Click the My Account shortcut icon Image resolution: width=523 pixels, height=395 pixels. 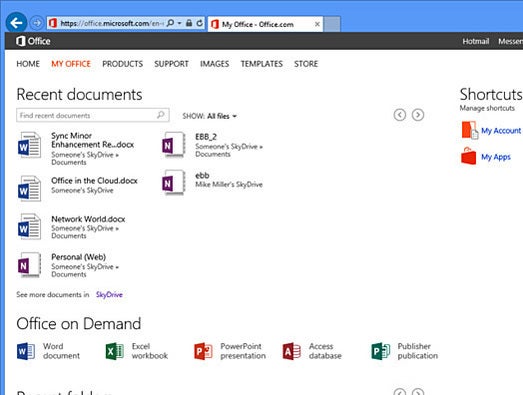470,130
